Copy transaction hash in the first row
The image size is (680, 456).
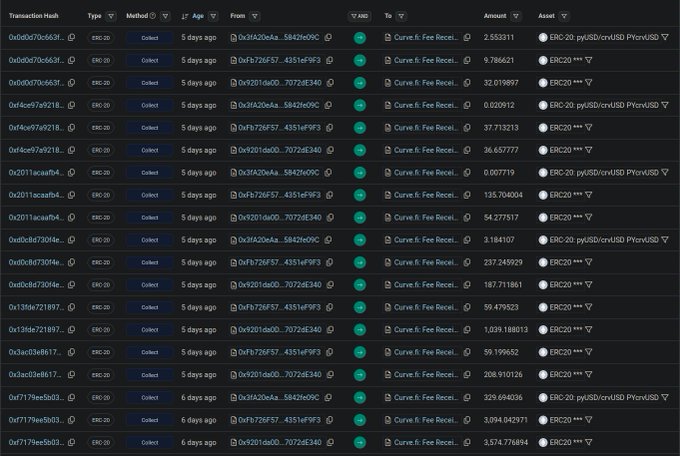(72, 37)
